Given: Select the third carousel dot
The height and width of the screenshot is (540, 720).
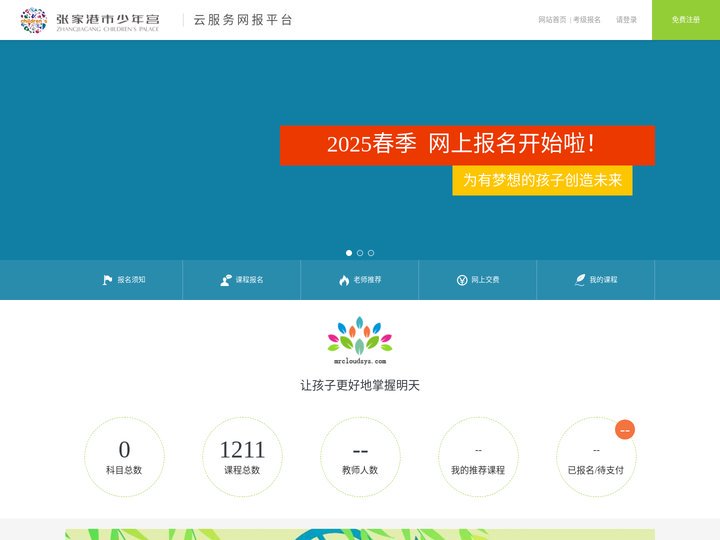Looking at the screenshot, I should (x=371, y=253).
